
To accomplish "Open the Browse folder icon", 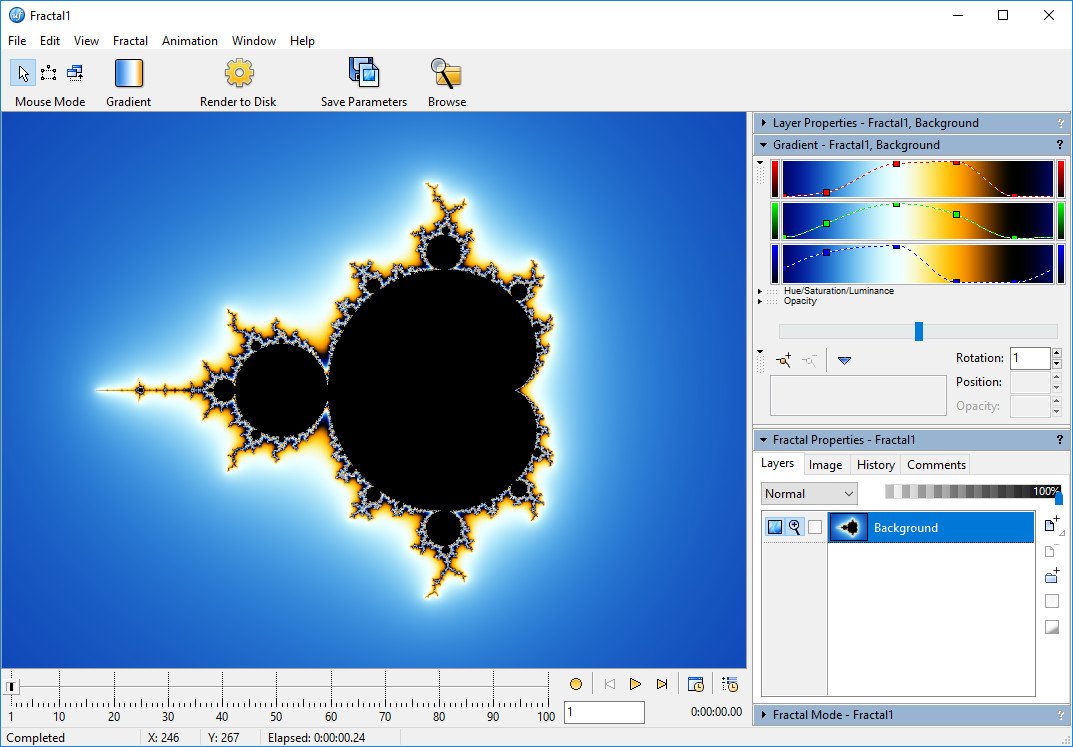I will [x=446, y=74].
